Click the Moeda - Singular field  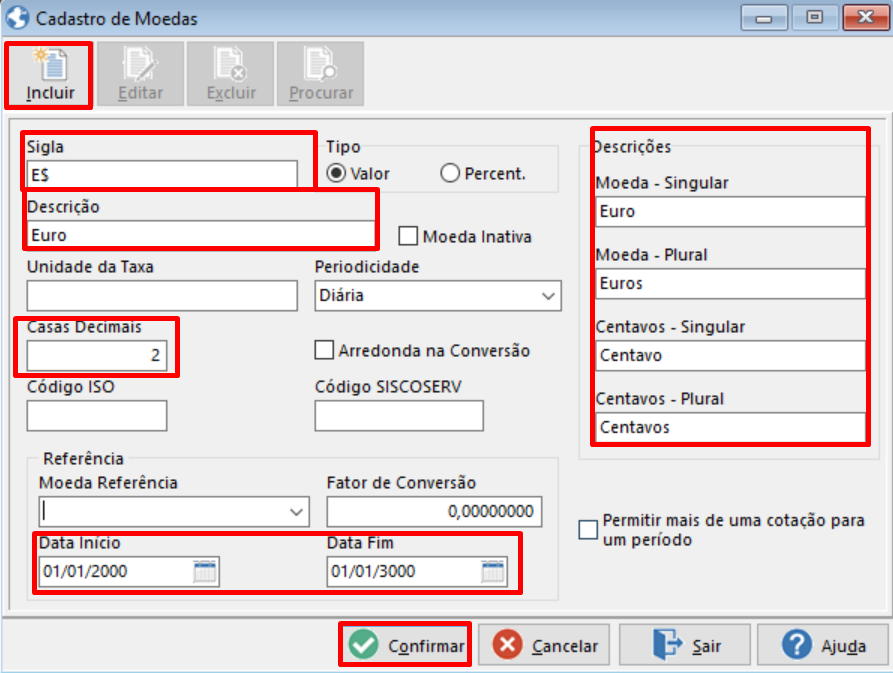coord(731,212)
